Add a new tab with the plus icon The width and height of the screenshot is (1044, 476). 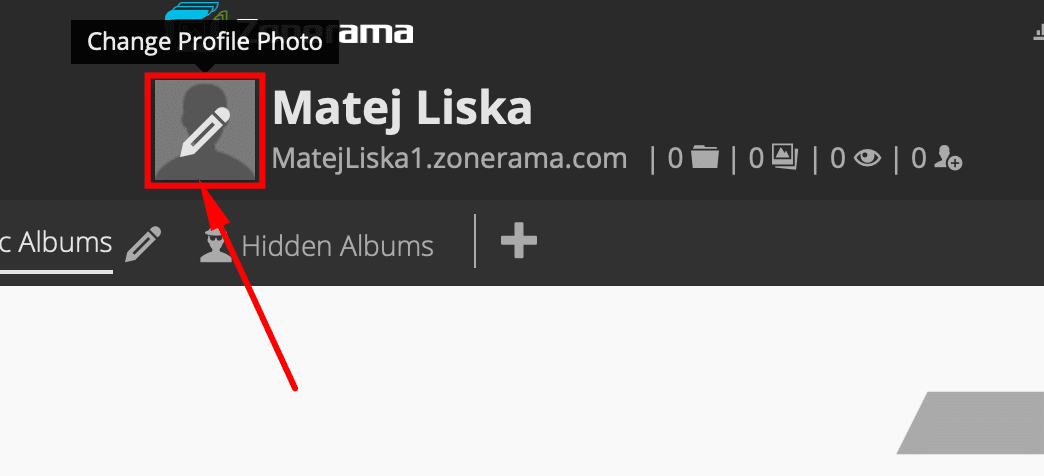click(519, 240)
